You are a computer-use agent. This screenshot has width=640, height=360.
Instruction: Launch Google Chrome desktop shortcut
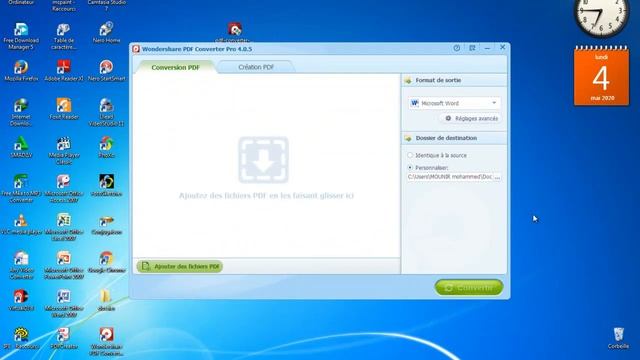point(106,262)
